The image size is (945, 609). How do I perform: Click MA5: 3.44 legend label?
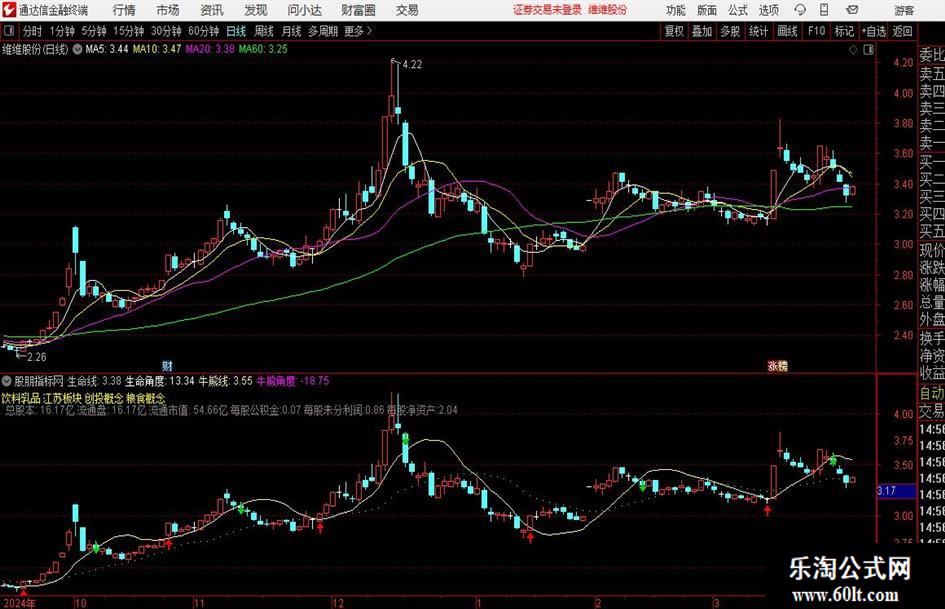(x=107, y=49)
